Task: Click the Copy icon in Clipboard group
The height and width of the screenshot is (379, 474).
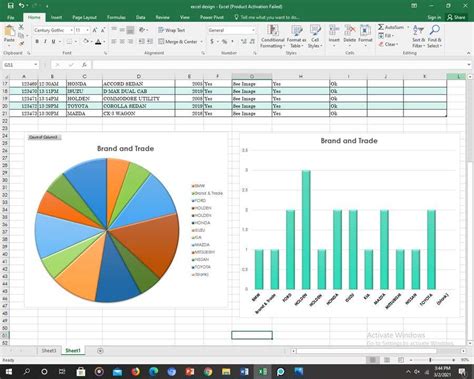Action: (x=21, y=35)
